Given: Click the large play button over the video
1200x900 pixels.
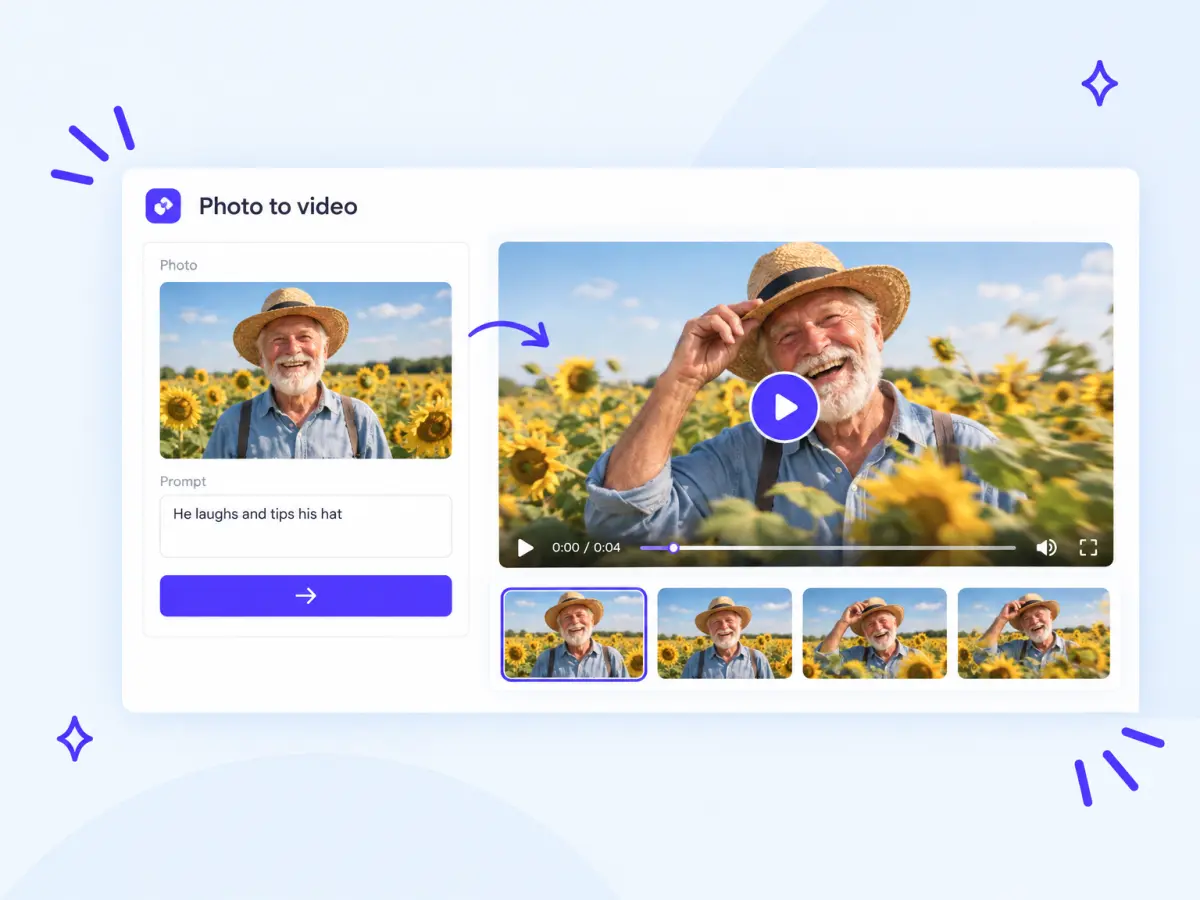Looking at the screenshot, I should click(x=784, y=407).
